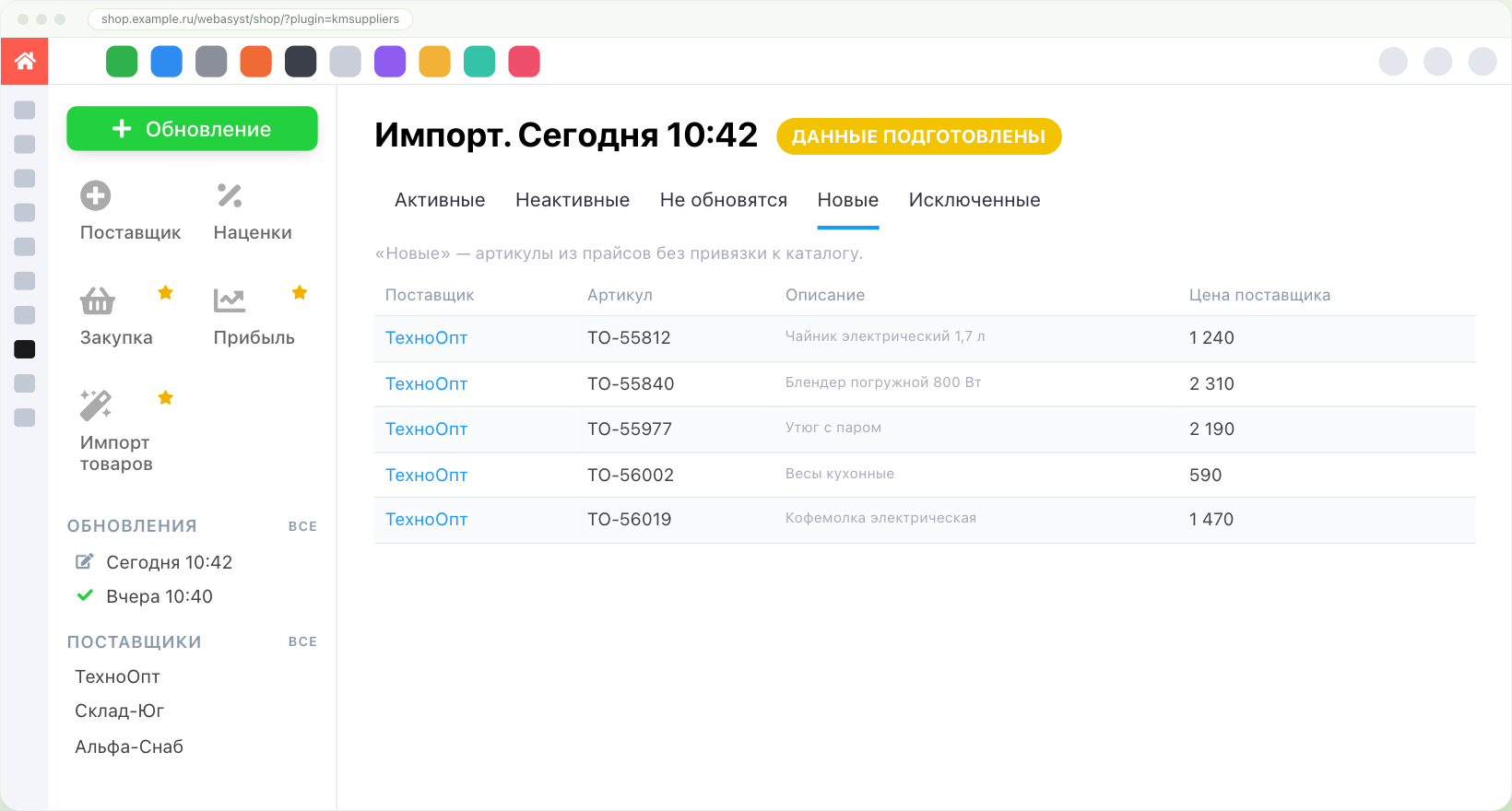Viewport: 1512px width, 811px height.
Task: Open the Наценки percent icon
Action: (x=230, y=195)
